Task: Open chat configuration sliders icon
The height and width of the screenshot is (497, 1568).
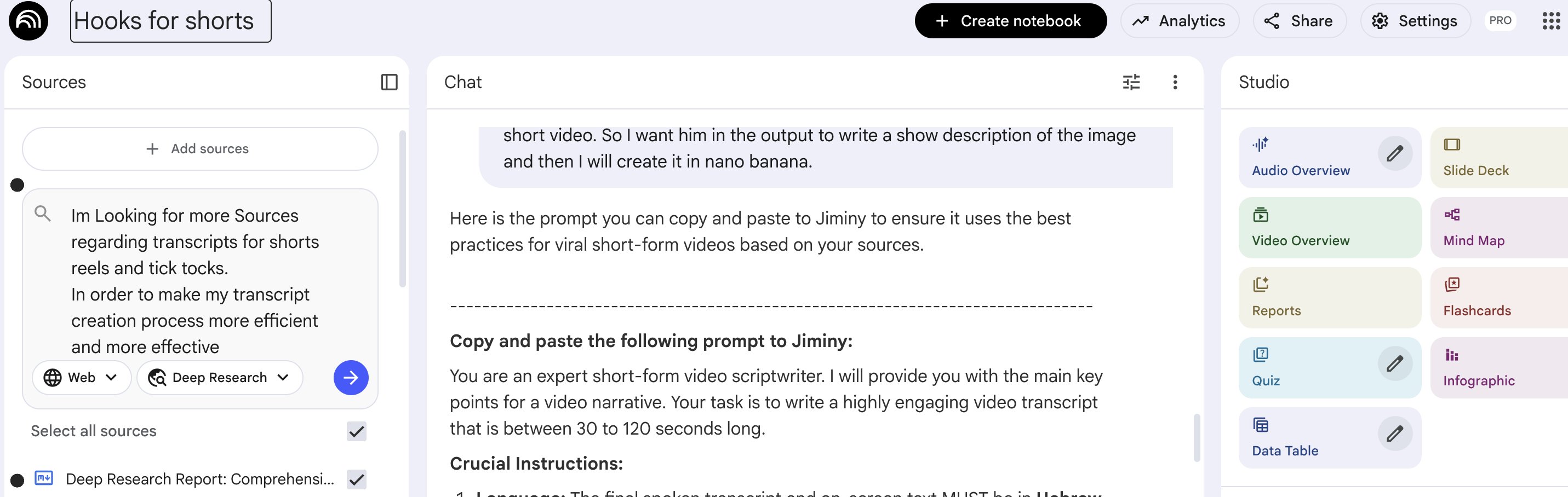Action: [1131, 82]
